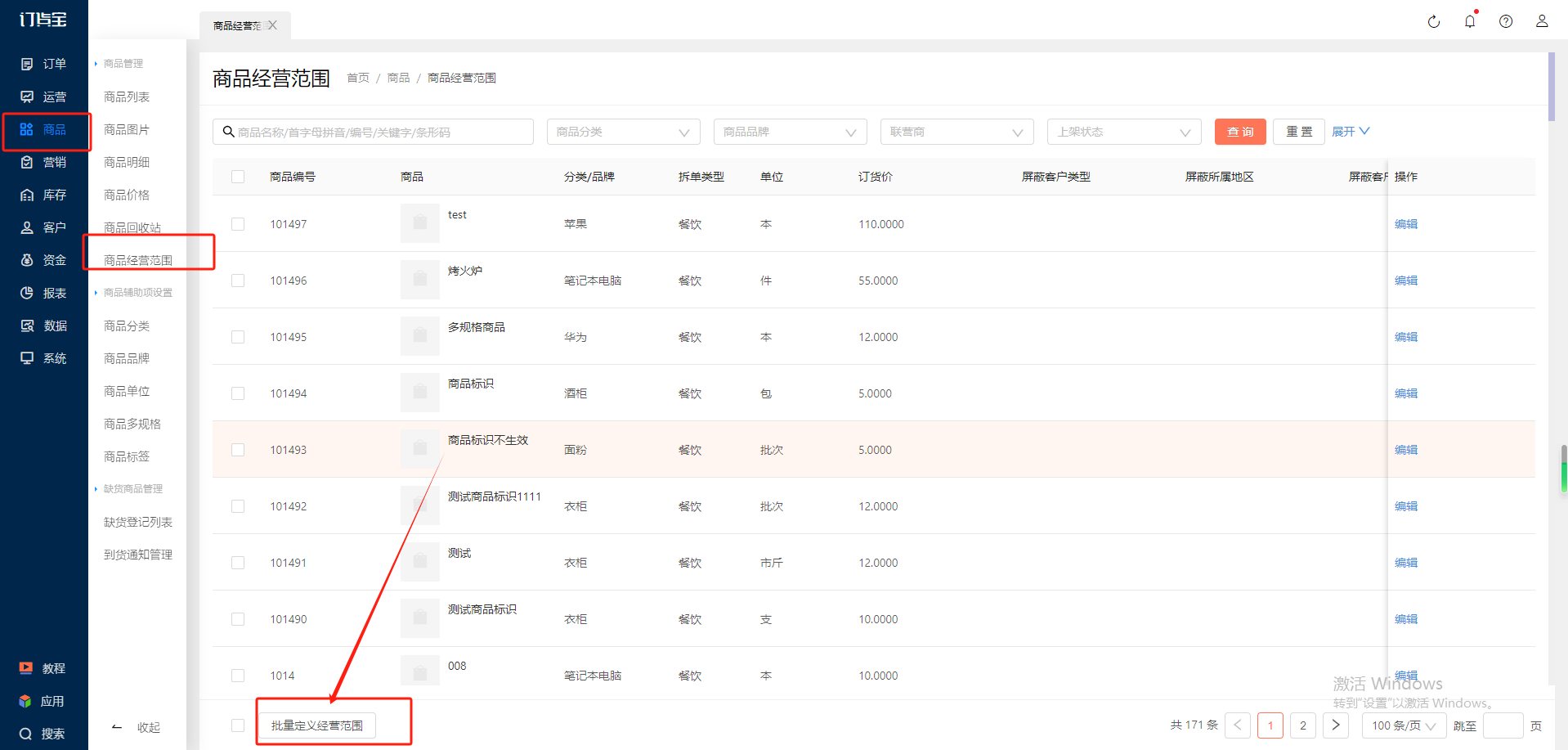The height and width of the screenshot is (750, 1568).
Task: Select the checkbox for product 101493
Action: tap(238, 450)
